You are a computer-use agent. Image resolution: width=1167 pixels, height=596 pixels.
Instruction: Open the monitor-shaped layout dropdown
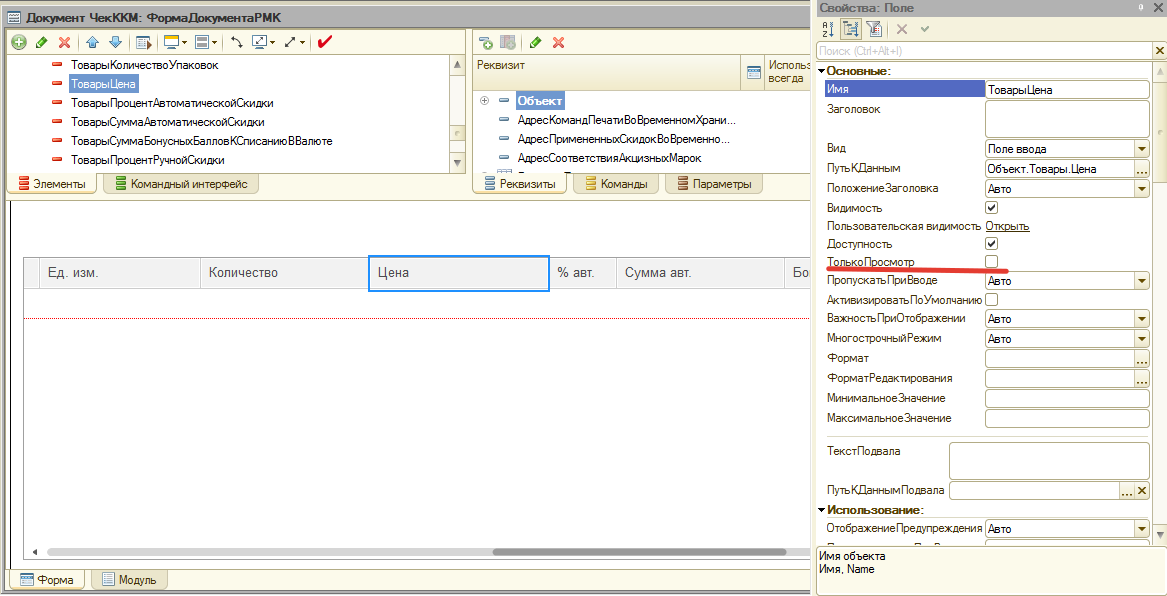click(x=176, y=42)
